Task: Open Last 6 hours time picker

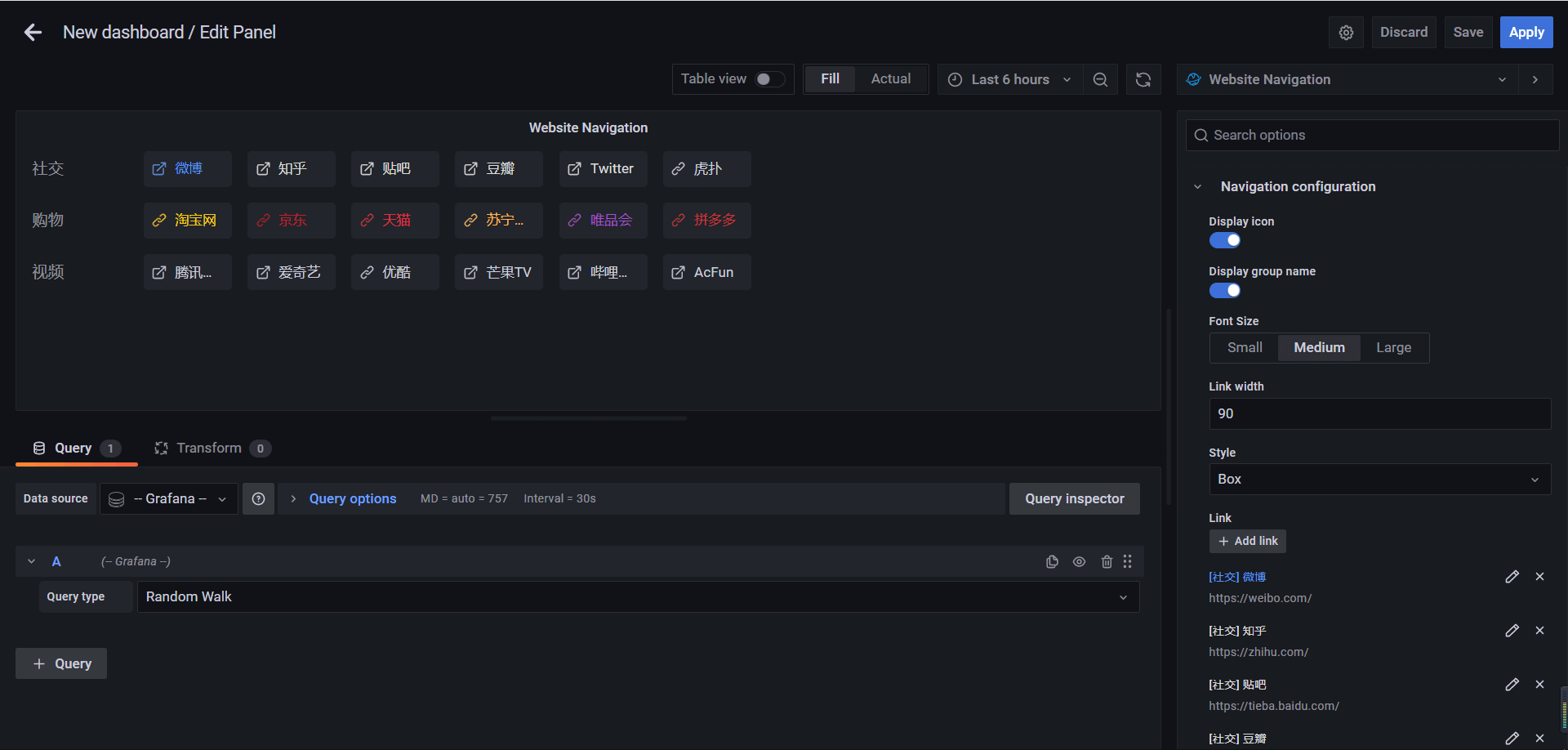Action: [x=1010, y=79]
